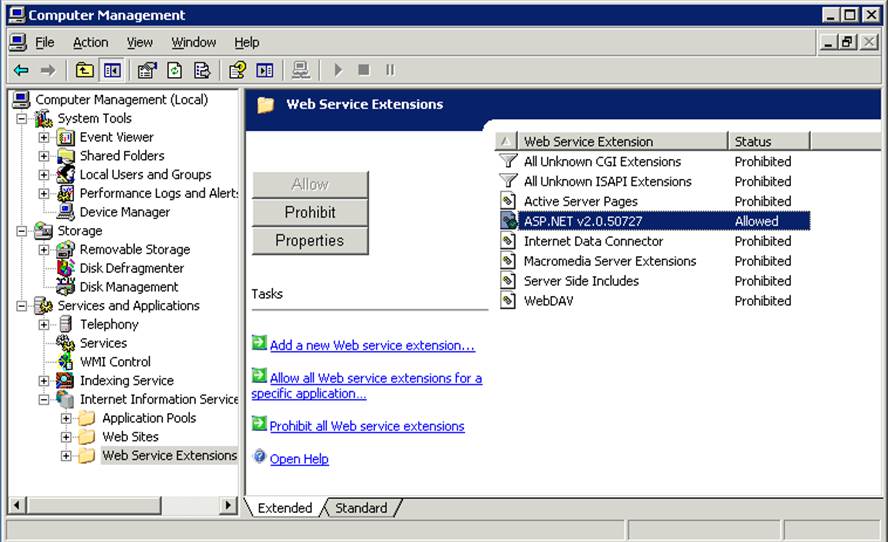The width and height of the screenshot is (888, 542).
Task: Click the Refresh toolbar icon
Action: pyautogui.click(x=175, y=70)
